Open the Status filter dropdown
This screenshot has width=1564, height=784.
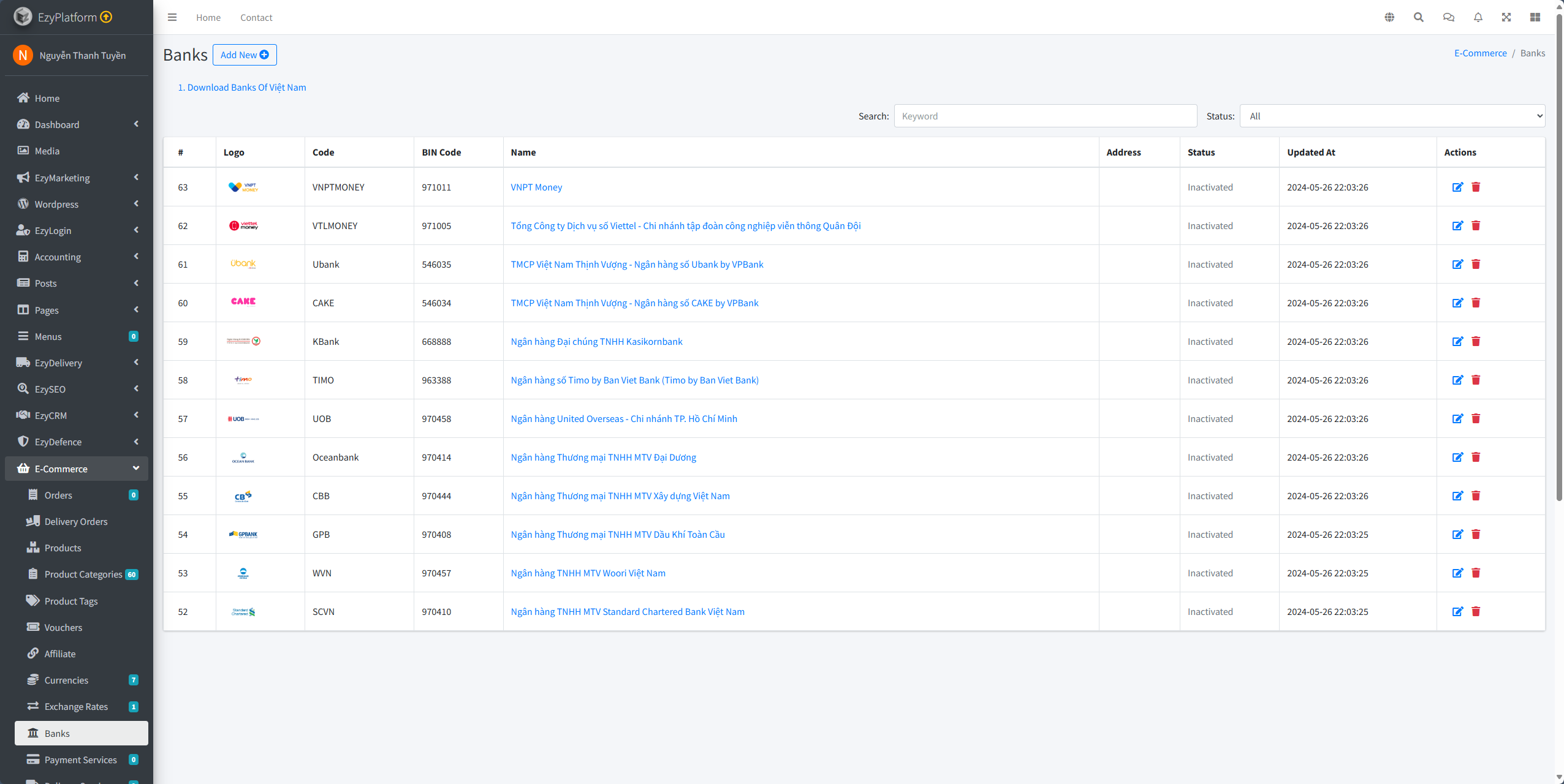click(1392, 116)
